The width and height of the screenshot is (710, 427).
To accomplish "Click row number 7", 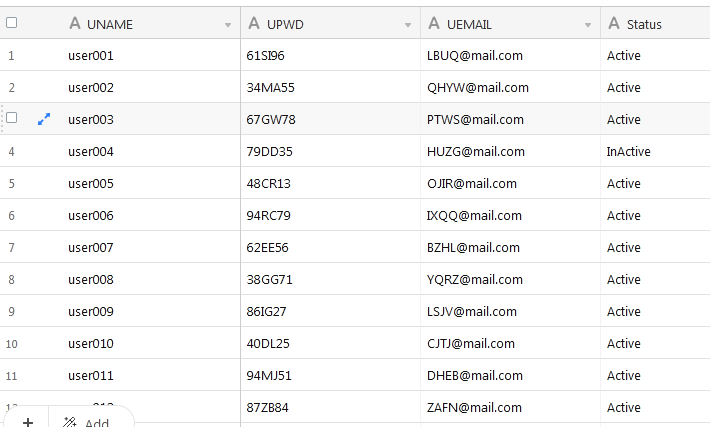I will (x=11, y=248).
